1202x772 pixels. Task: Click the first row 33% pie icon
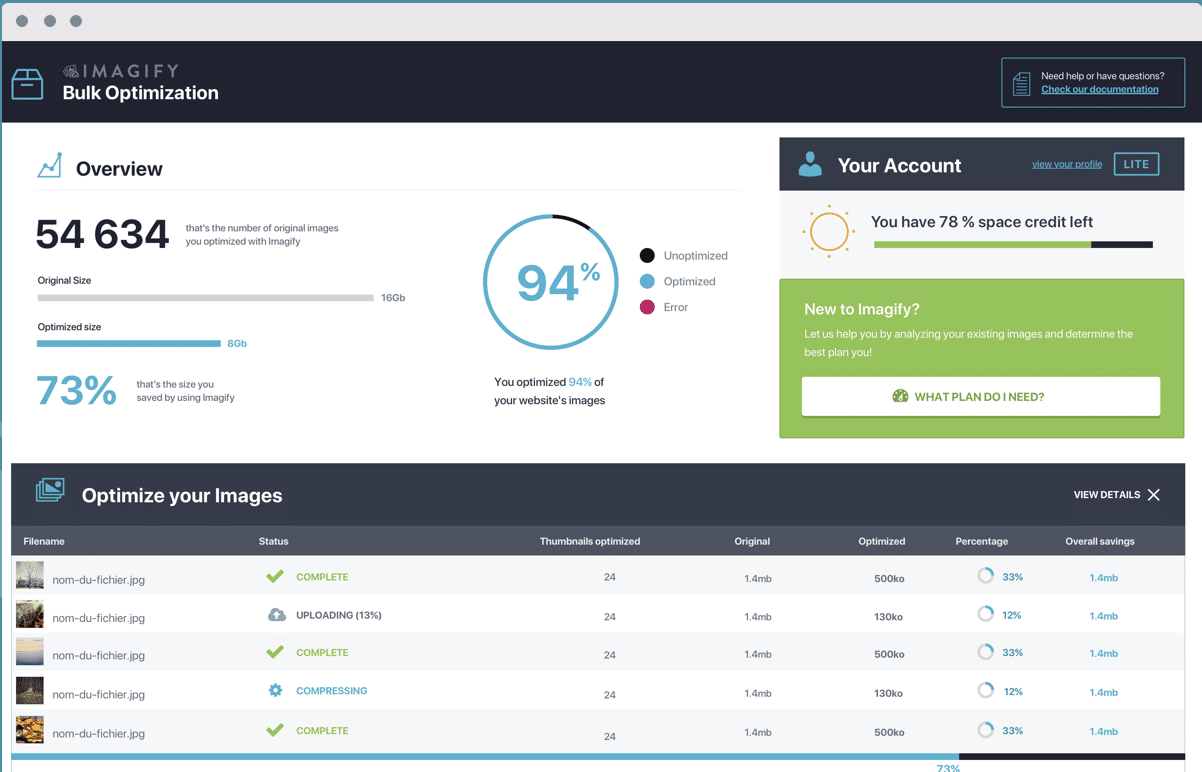pyautogui.click(x=986, y=576)
